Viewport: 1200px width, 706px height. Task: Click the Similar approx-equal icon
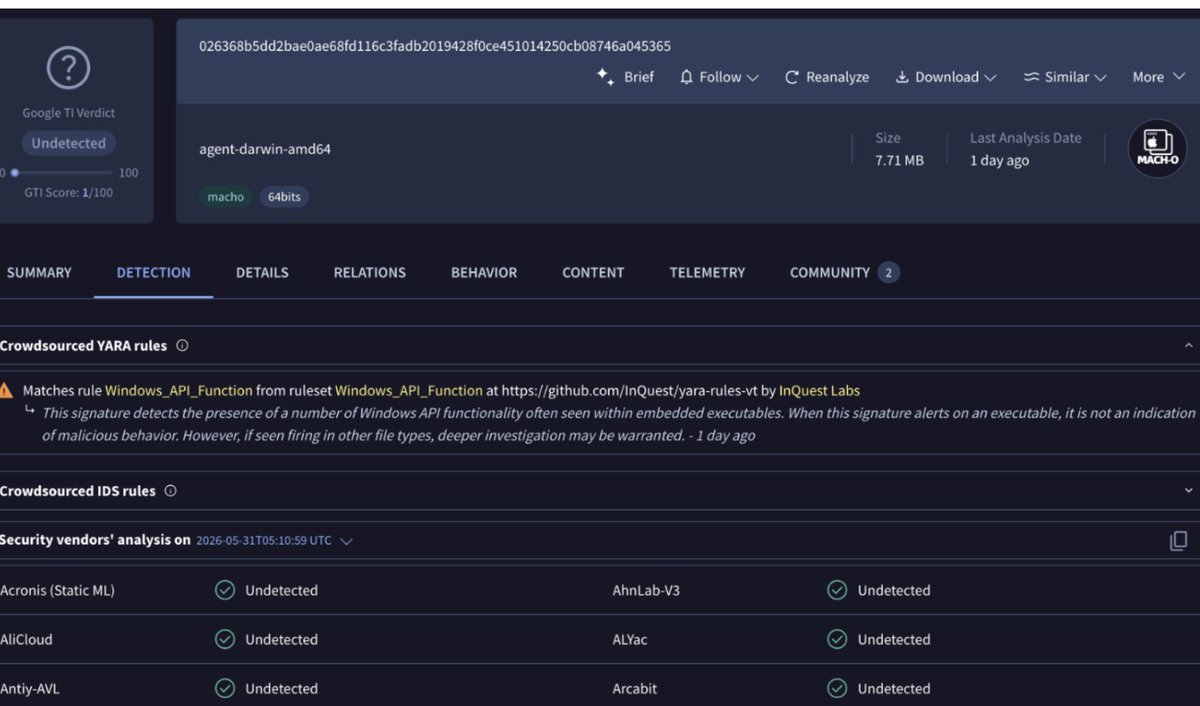click(x=1031, y=77)
